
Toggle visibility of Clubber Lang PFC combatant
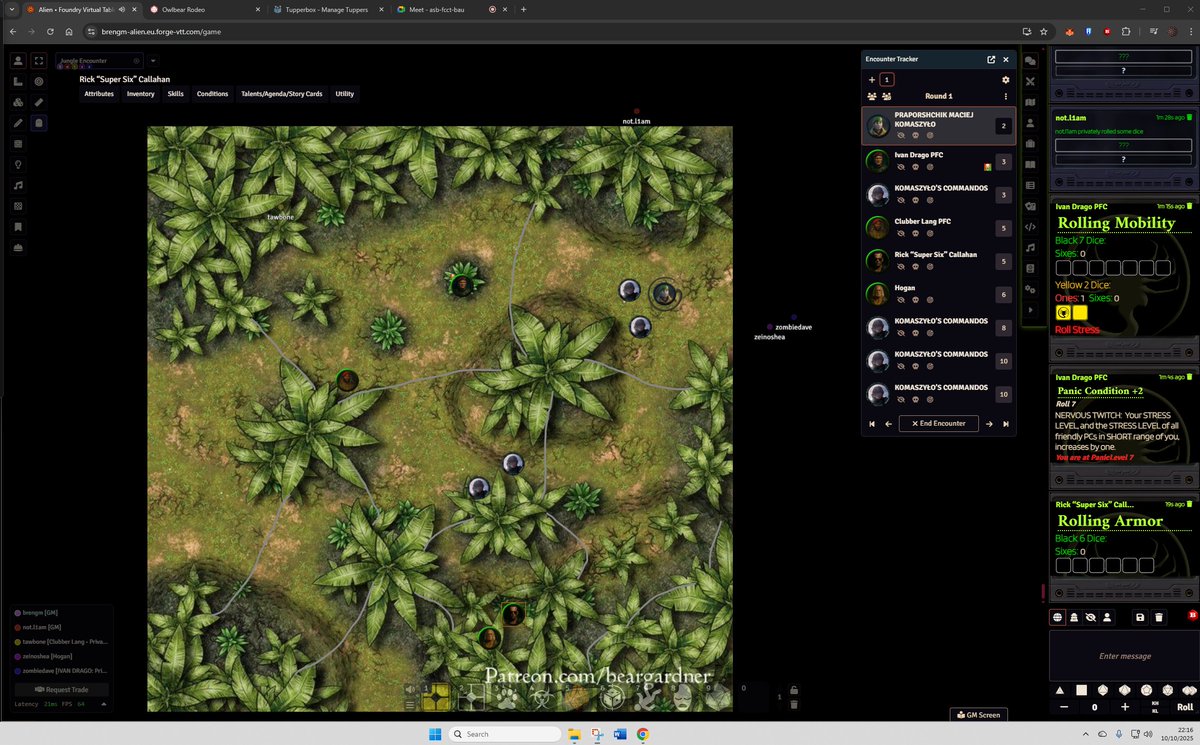tap(900, 235)
